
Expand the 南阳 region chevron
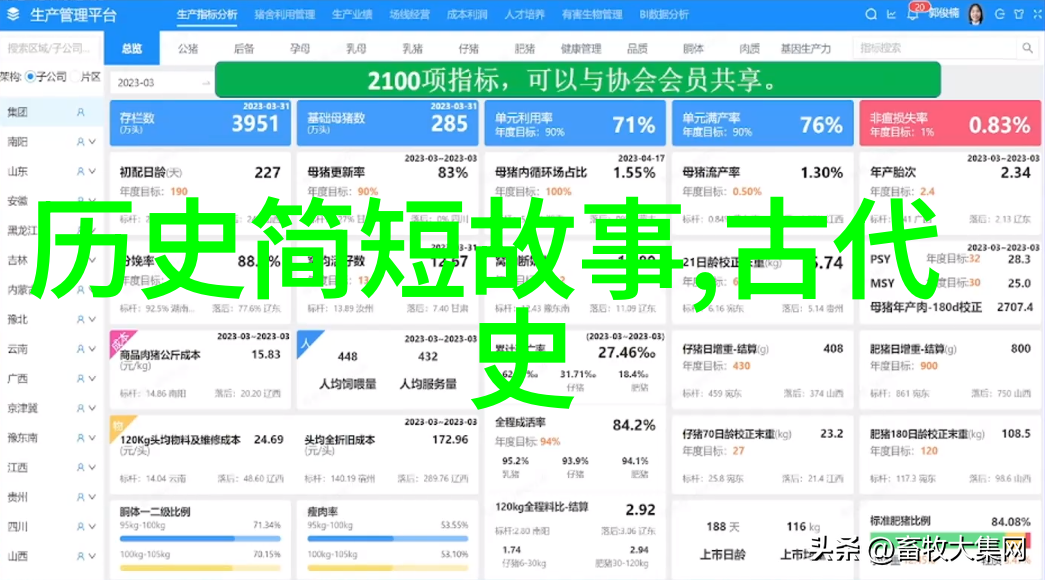92,143
